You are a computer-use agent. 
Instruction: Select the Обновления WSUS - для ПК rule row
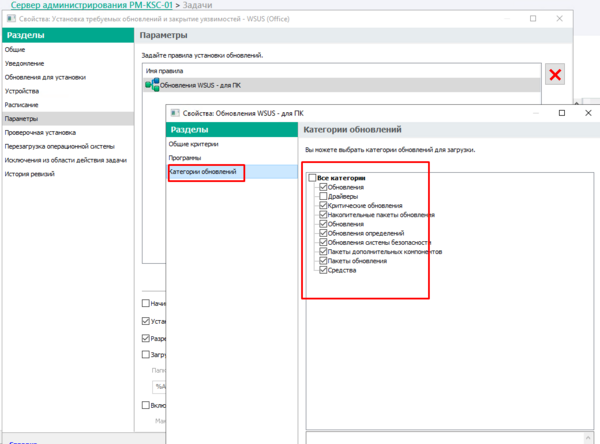[342, 85]
